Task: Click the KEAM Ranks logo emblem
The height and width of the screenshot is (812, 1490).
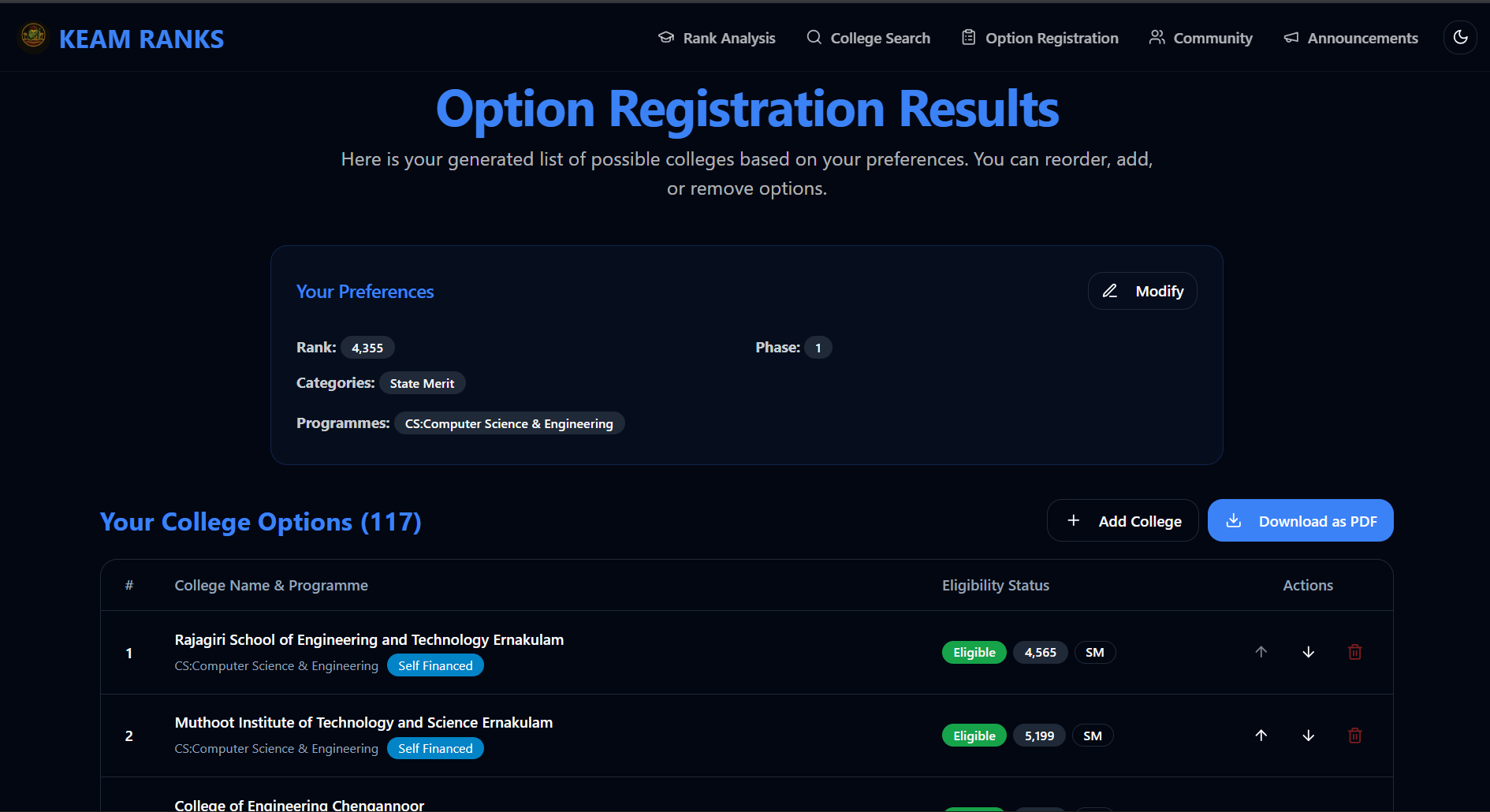Action: coord(32,36)
